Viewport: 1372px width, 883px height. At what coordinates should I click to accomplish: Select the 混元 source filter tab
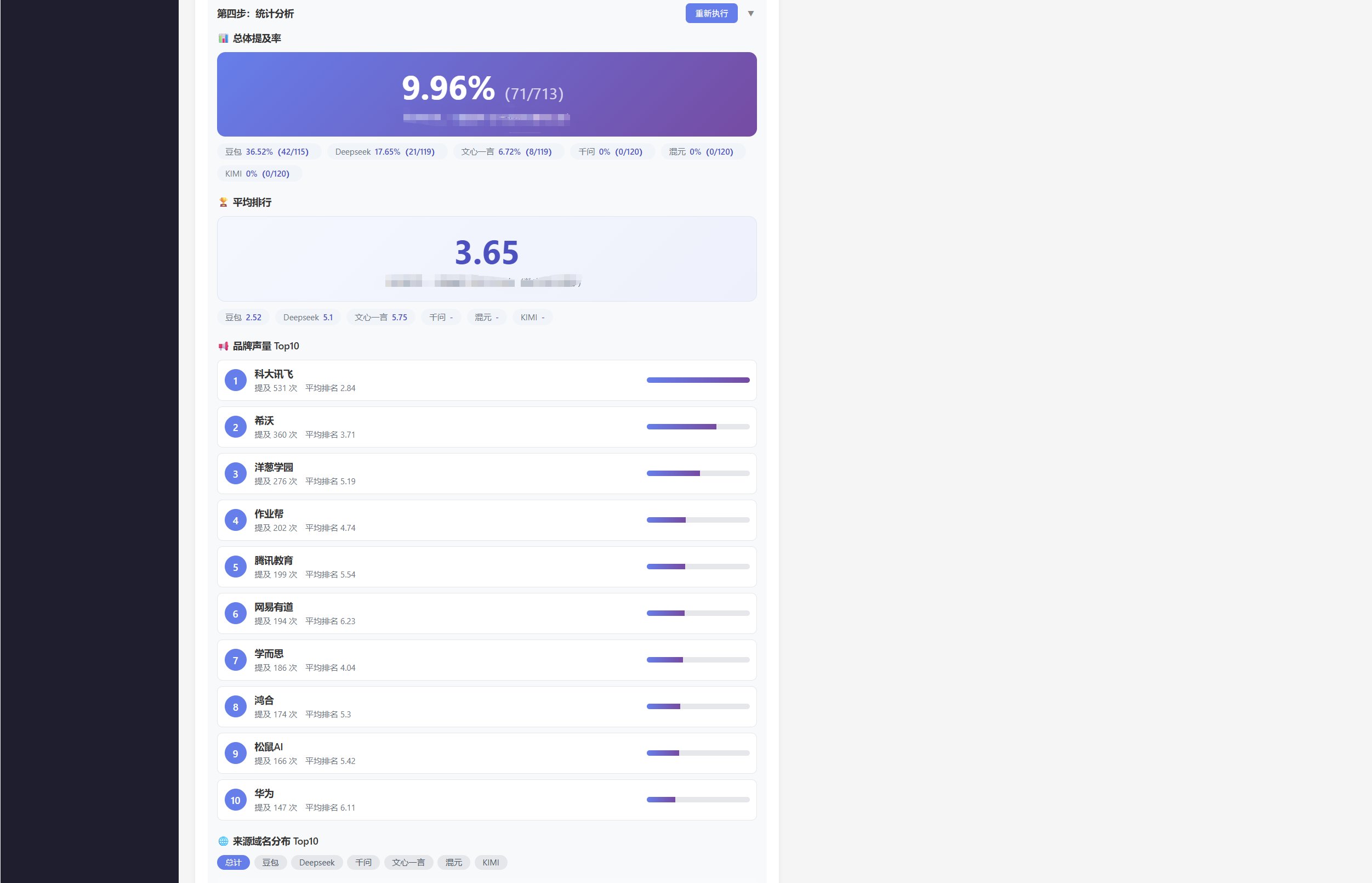coord(454,862)
